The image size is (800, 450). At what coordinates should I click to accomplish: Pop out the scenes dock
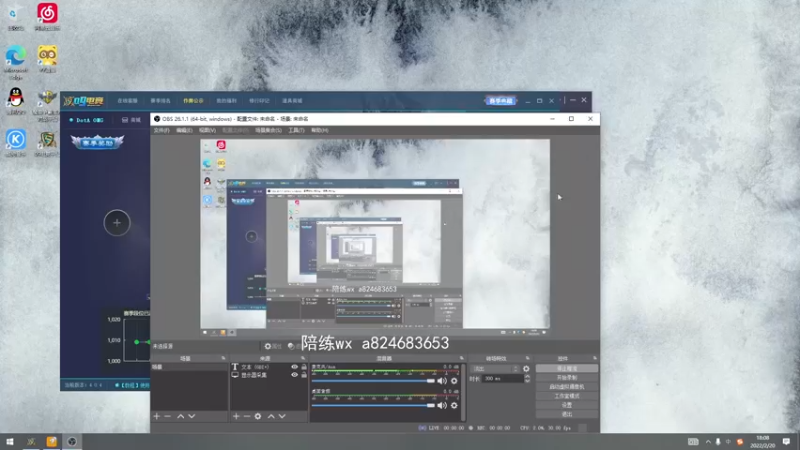pyautogui.click(x=223, y=359)
